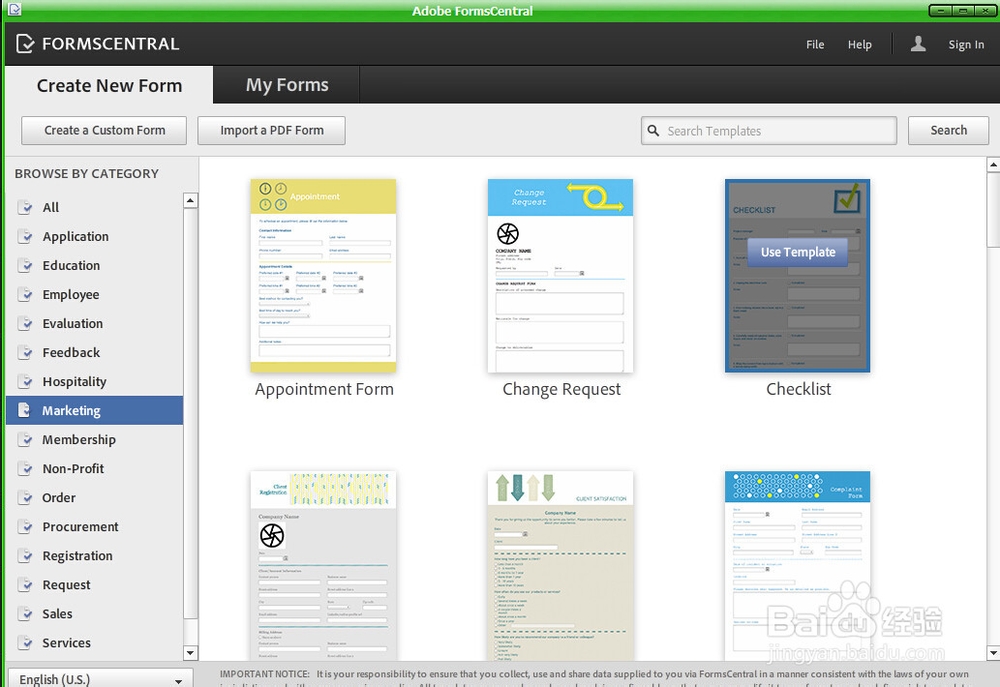Select the Employee category label

point(71,295)
